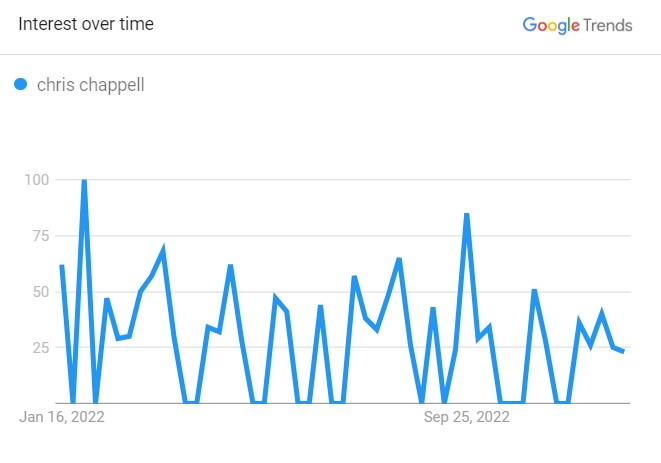Click the 'Interest over time' heading
This screenshot has width=661, height=463.
(x=86, y=24)
